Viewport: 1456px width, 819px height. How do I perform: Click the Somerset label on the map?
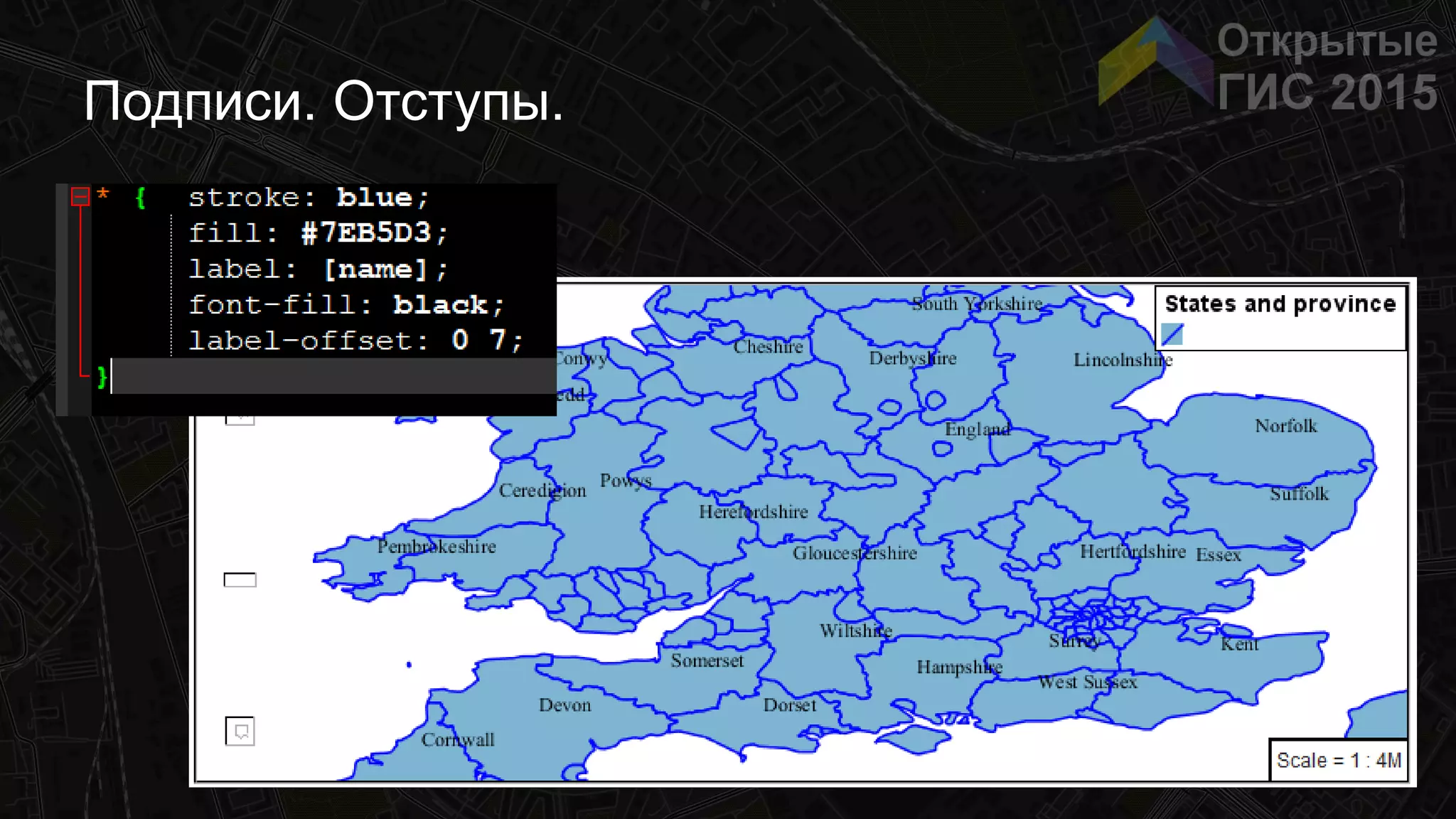tap(707, 660)
